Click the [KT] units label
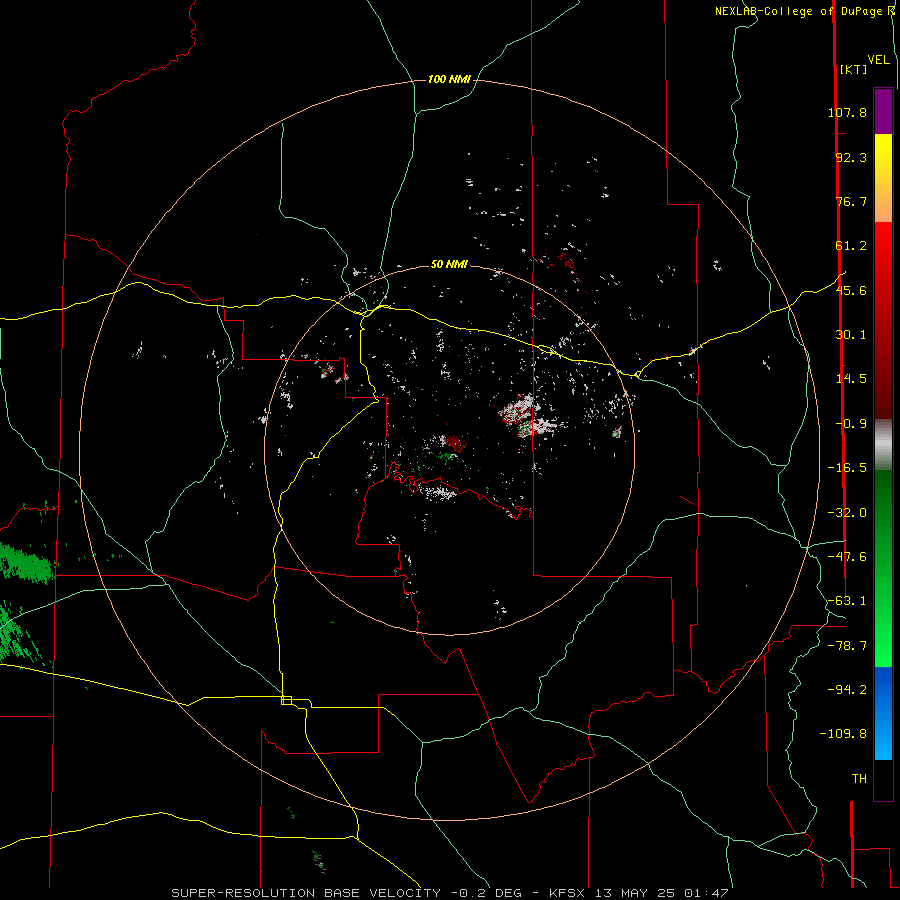This screenshot has width=900, height=900. click(x=854, y=69)
